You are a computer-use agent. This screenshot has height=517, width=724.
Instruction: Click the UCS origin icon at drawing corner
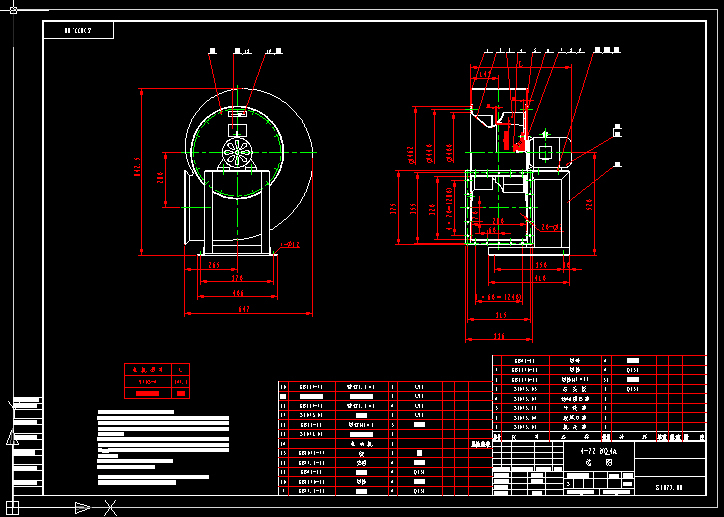[13, 507]
